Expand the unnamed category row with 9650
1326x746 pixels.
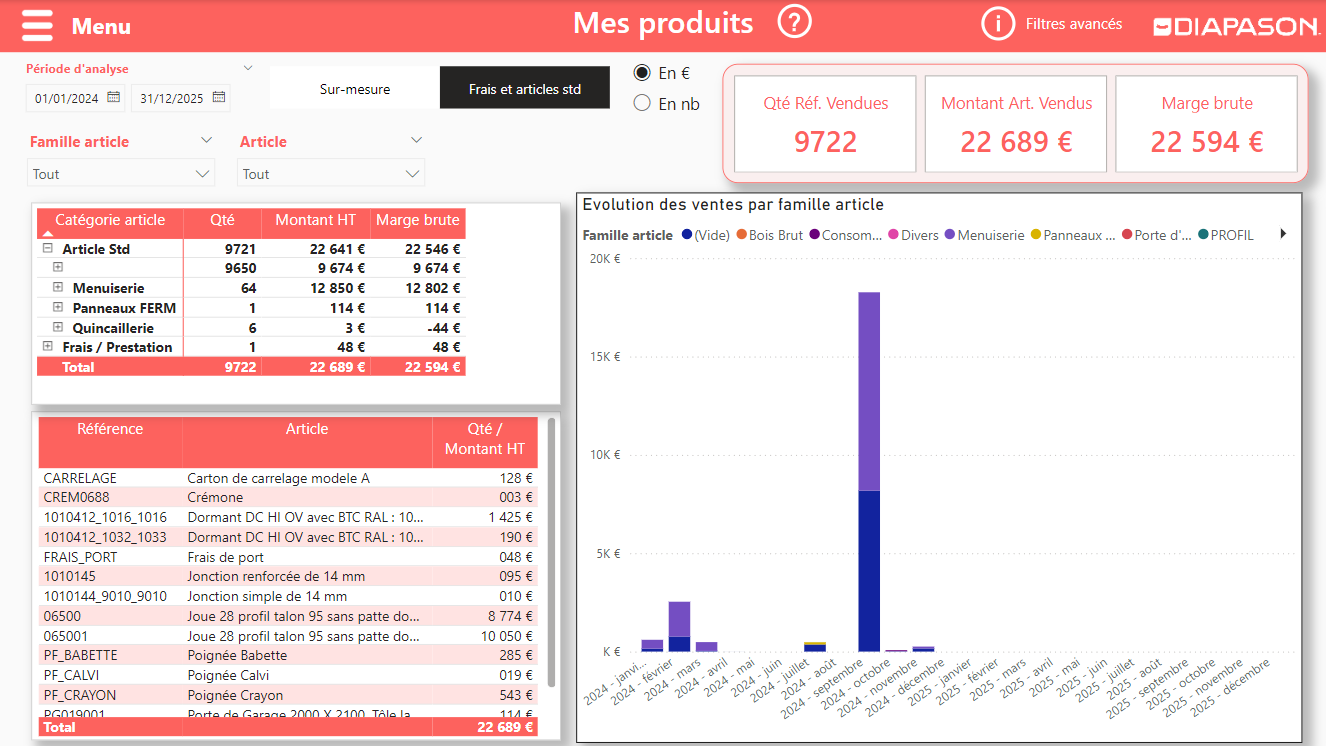58,268
